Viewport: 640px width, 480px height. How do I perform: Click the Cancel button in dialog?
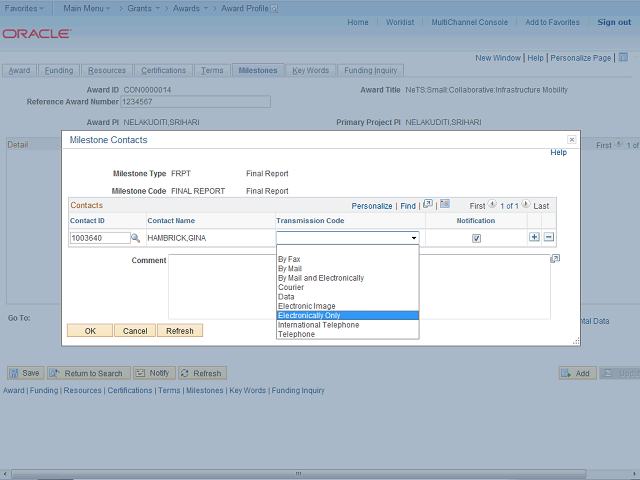[x=135, y=331]
